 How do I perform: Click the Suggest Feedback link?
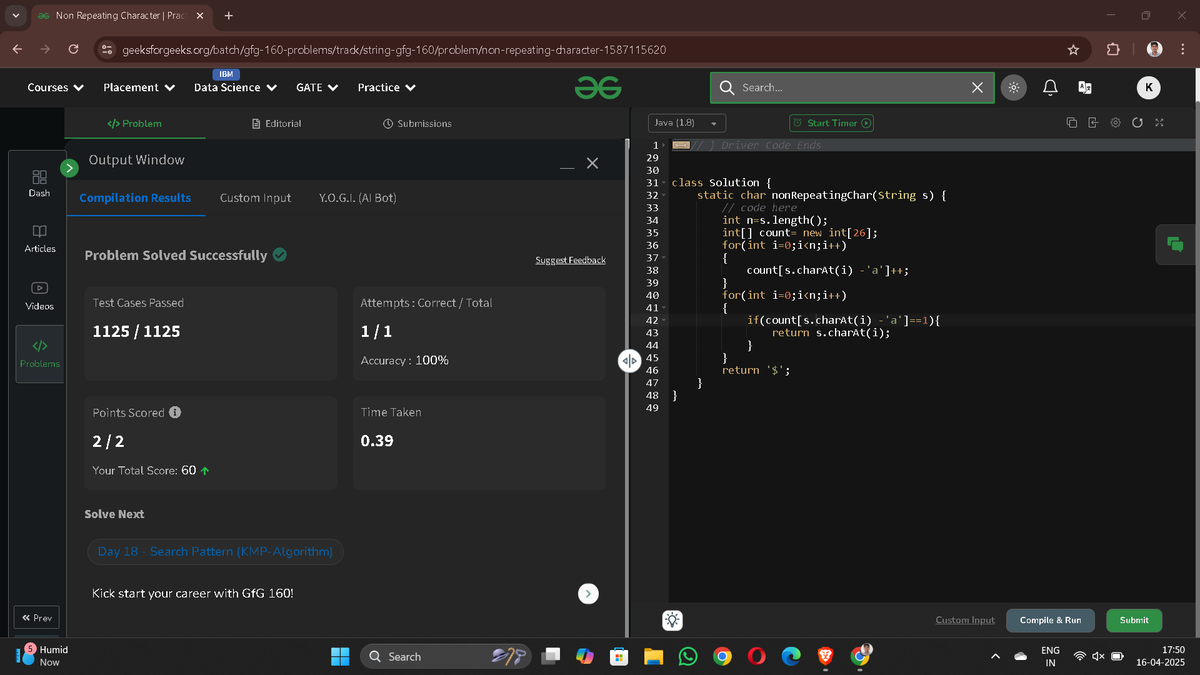pyautogui.click(x=570, y=260)
